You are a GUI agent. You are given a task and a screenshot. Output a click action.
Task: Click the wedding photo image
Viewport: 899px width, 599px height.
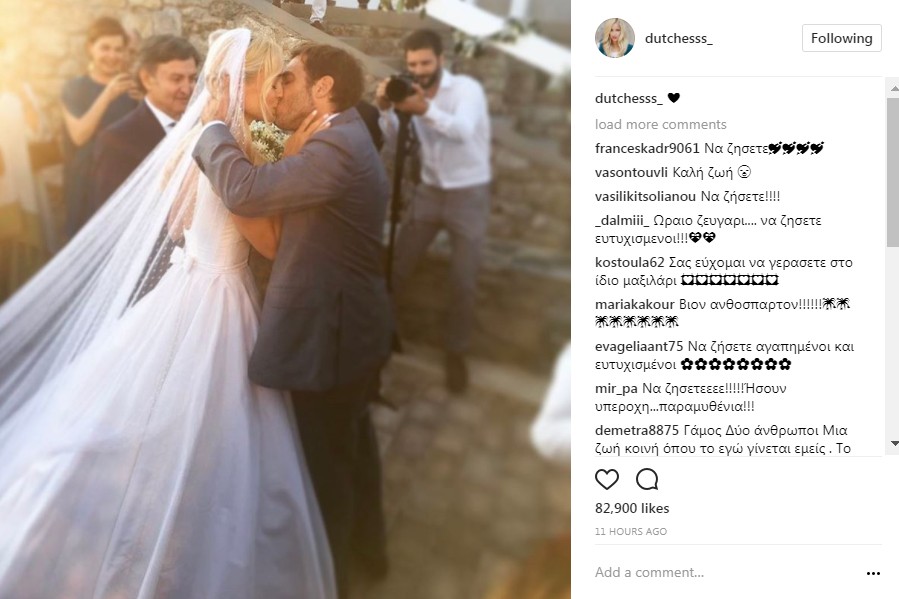(x=285, y=299)
